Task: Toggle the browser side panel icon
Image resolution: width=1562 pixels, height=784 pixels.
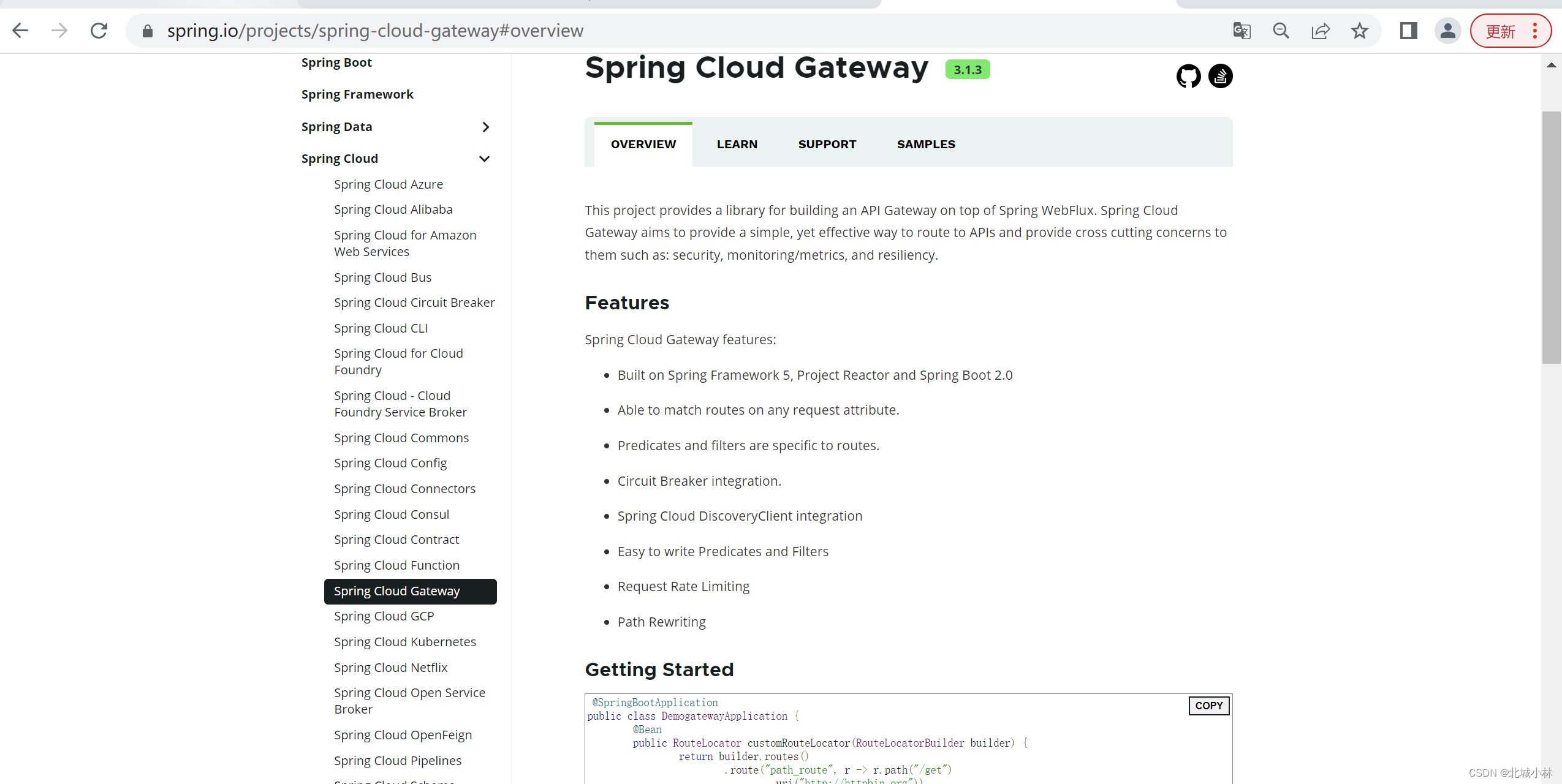Action: pyautogui.click(x=1408, y=31)
